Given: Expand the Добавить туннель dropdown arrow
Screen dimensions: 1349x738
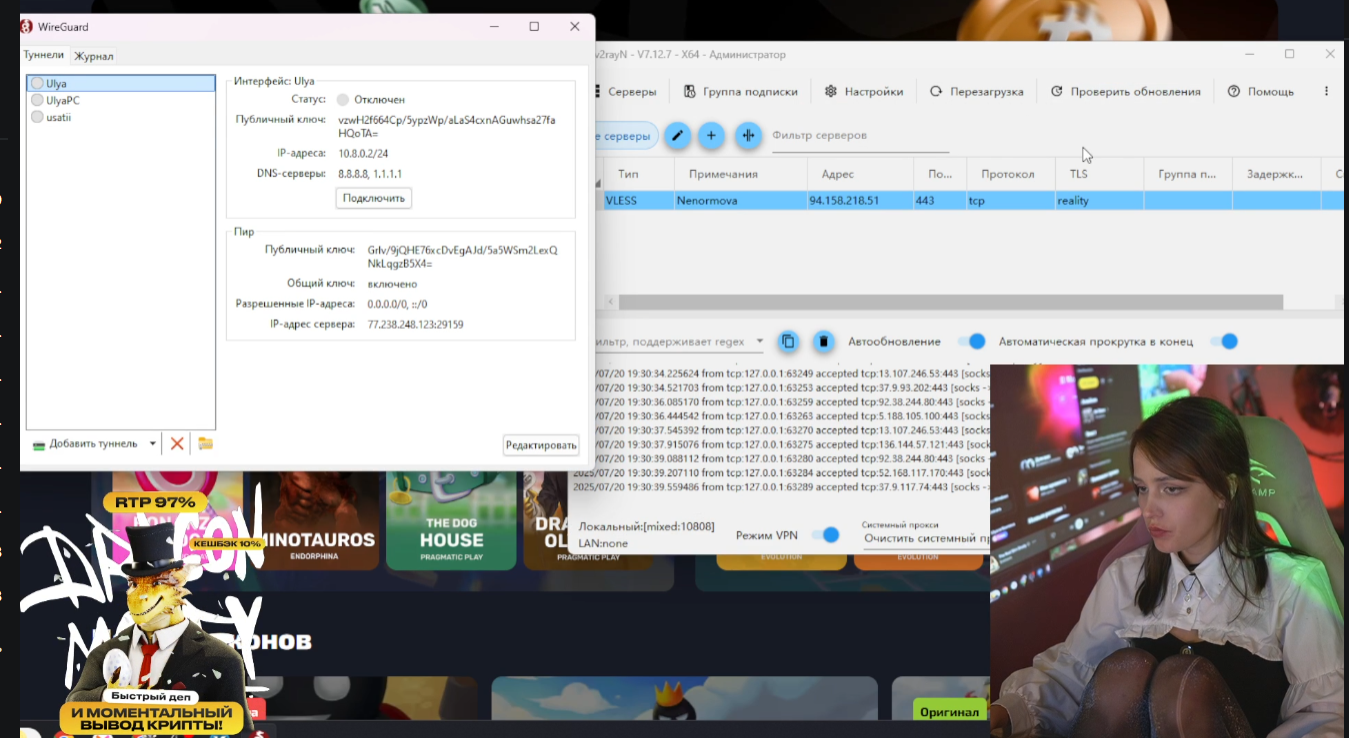Looking at the screenshot, I should (153, 443).
